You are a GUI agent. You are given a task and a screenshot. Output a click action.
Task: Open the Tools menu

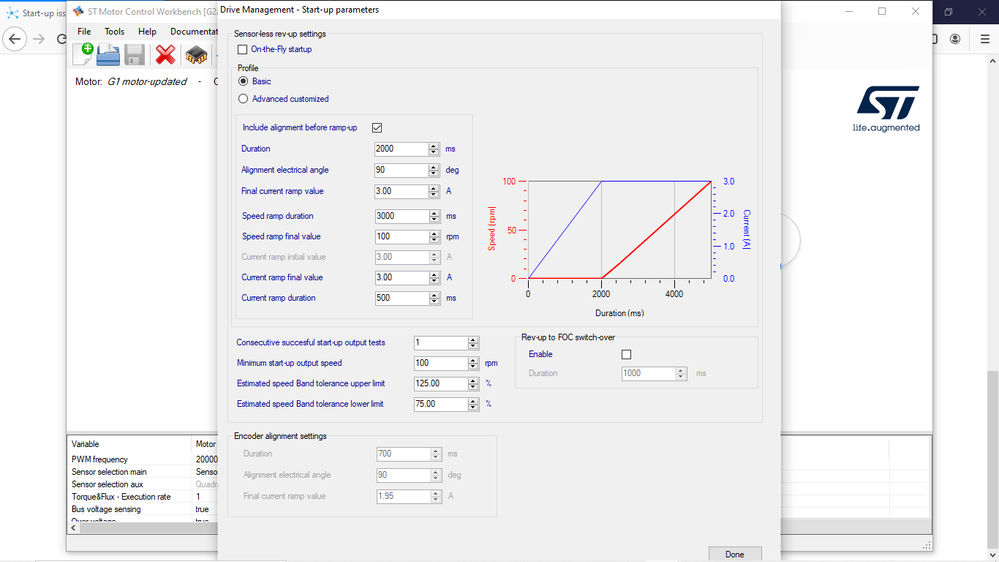tap(115, 31)
